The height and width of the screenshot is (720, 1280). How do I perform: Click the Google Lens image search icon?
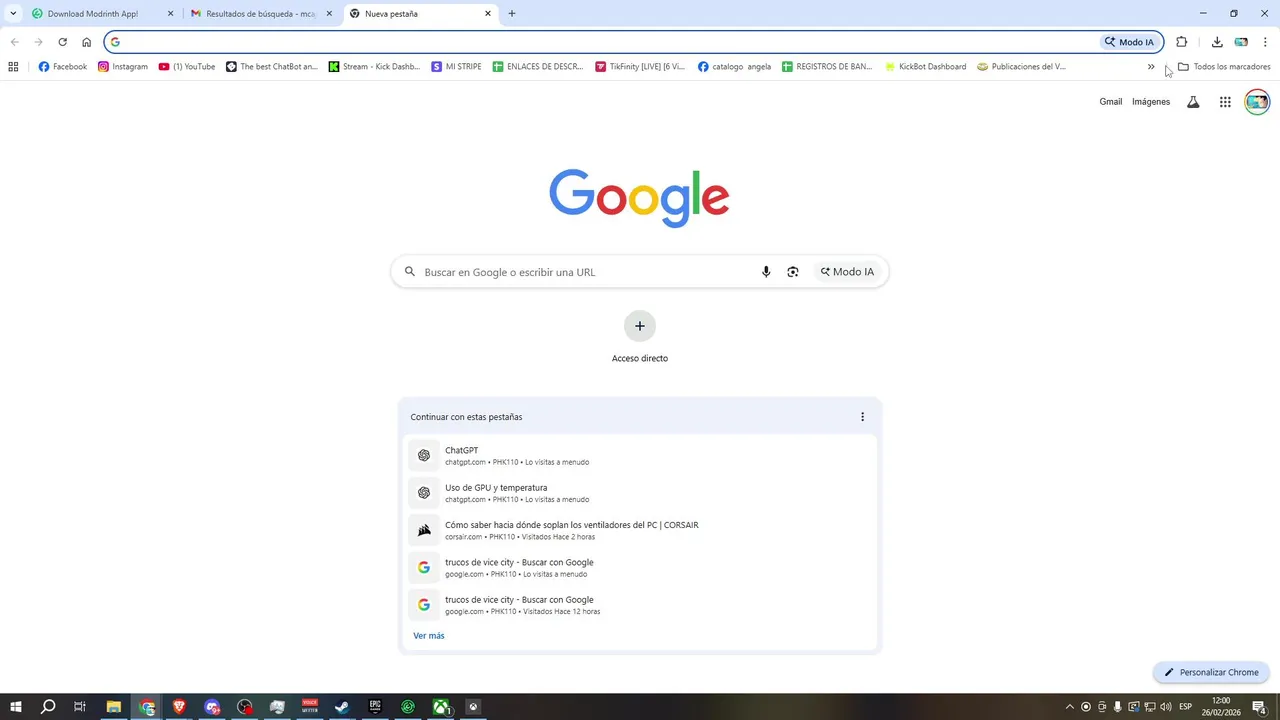793,272
